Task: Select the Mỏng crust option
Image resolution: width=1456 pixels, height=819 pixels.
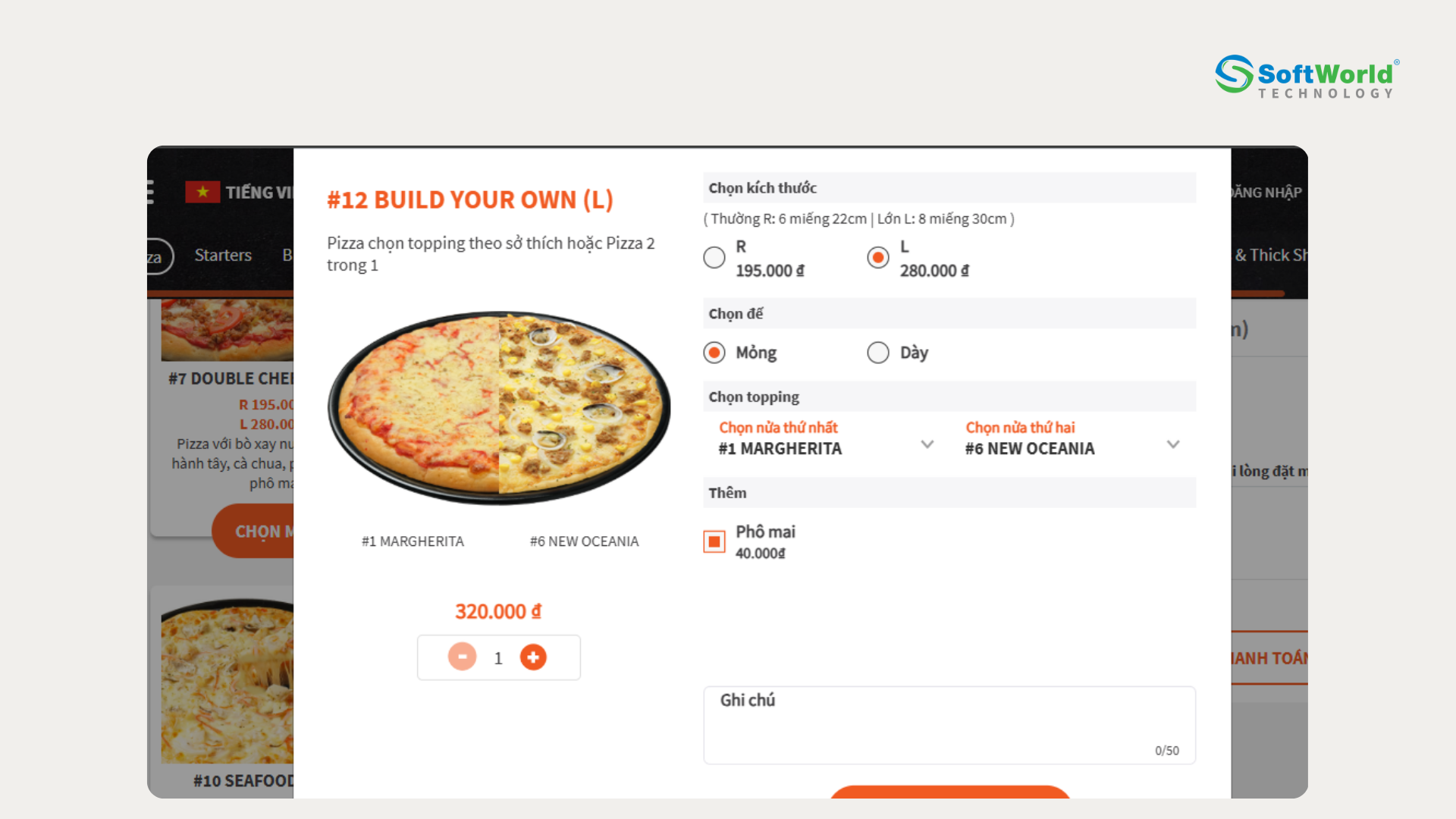Action: 714,352
